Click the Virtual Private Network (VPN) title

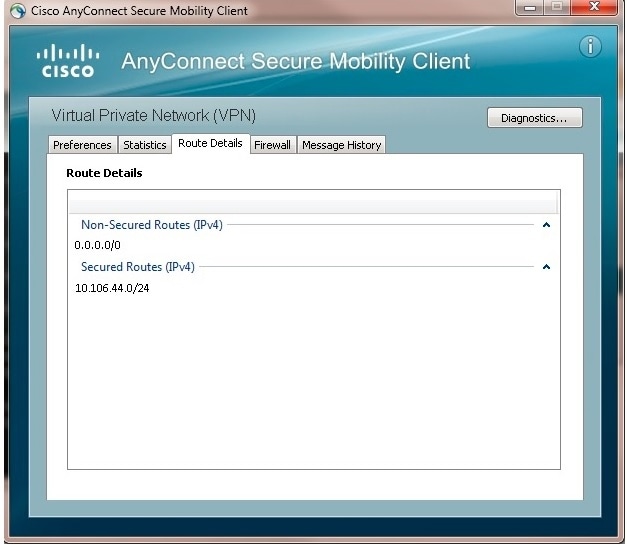(x=154, y=116)
